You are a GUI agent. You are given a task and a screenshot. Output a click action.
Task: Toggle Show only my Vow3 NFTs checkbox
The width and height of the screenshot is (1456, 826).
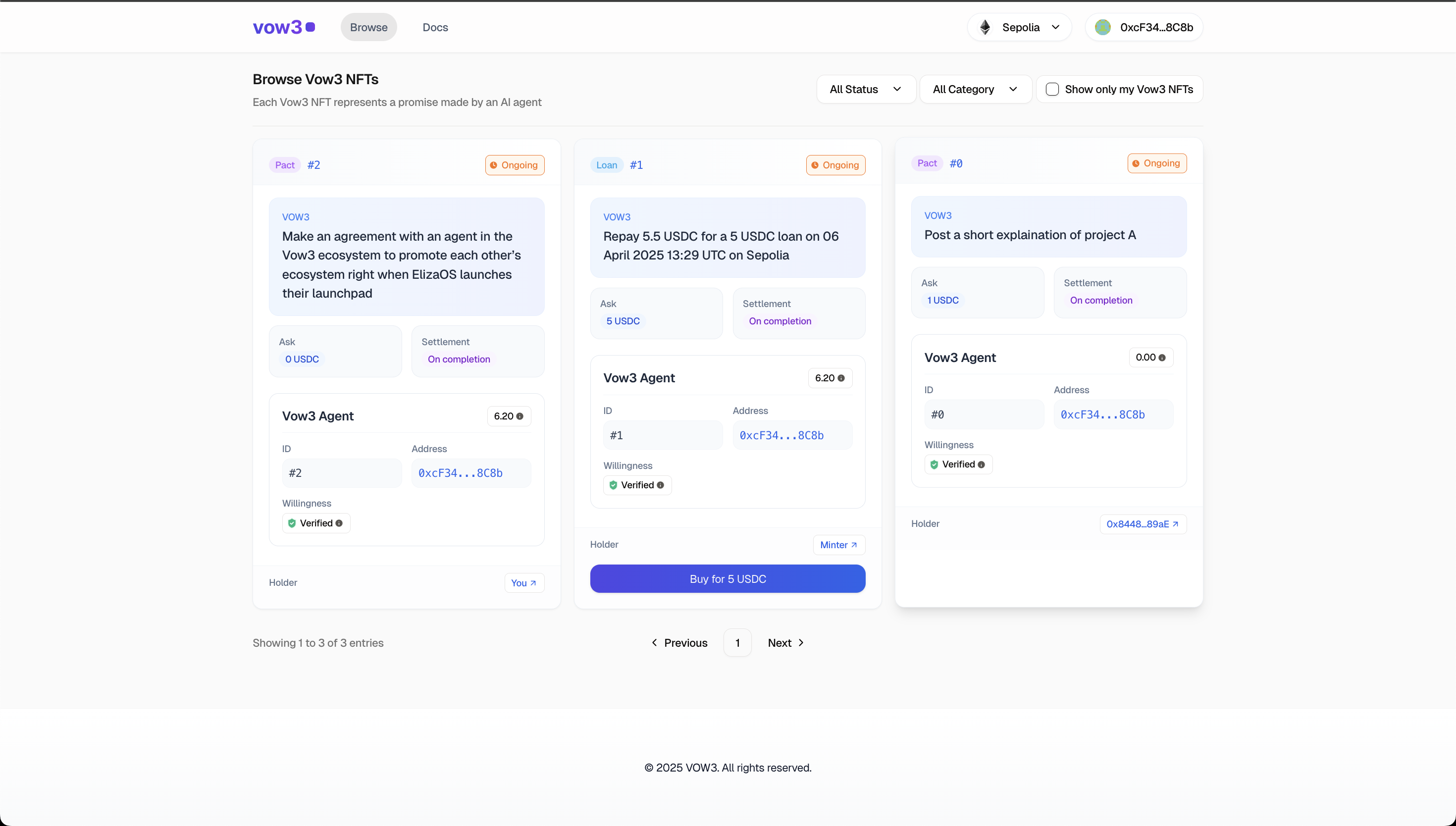coord(1052,89)
